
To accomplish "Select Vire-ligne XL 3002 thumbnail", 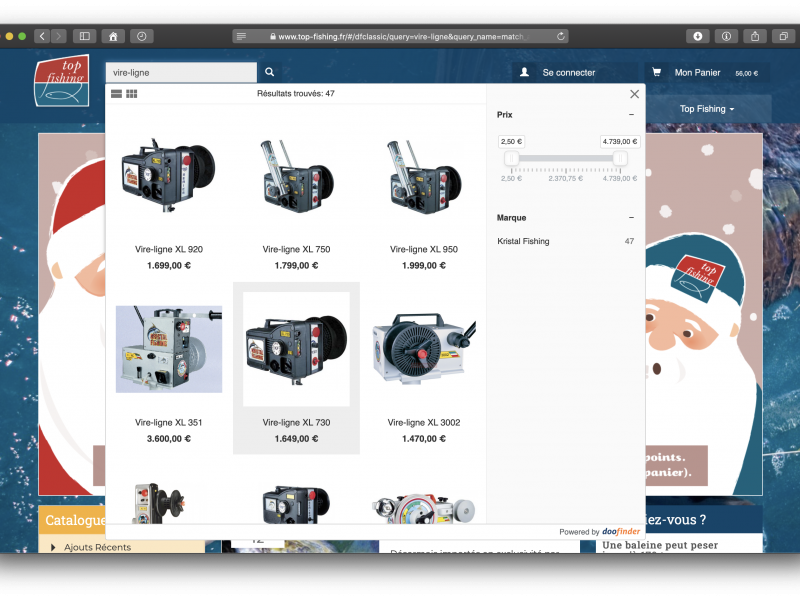I will (423, 348).
